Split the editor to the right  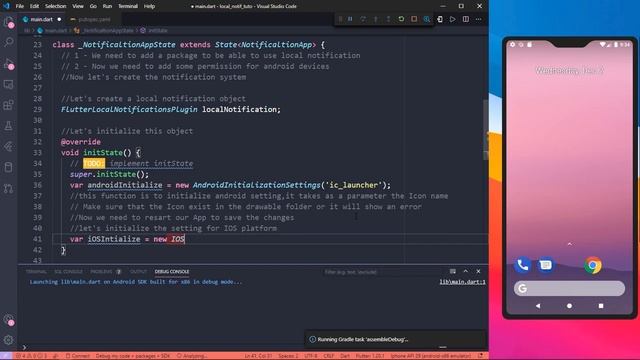click(466, 19)
